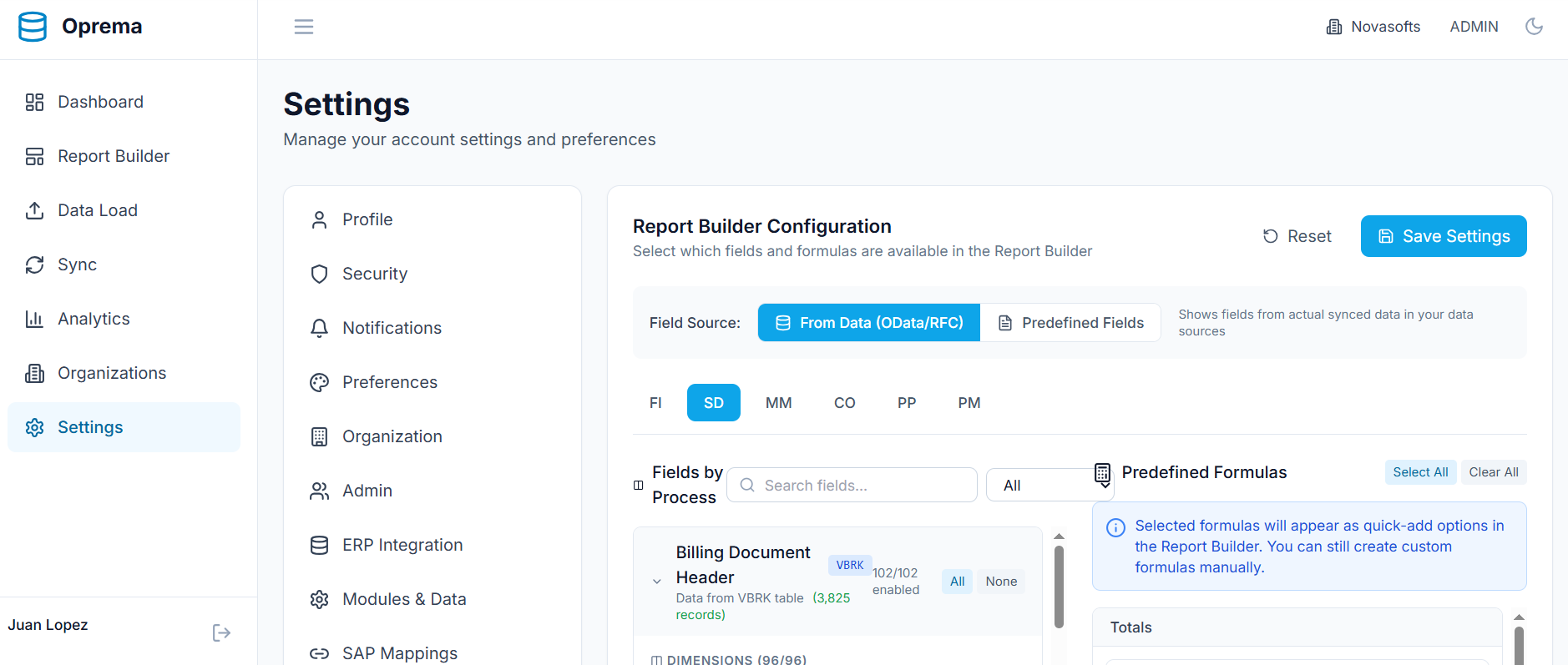Click the Novasofts organization building icon
The image size is (1568, 665).
(x=1334, y=27)
